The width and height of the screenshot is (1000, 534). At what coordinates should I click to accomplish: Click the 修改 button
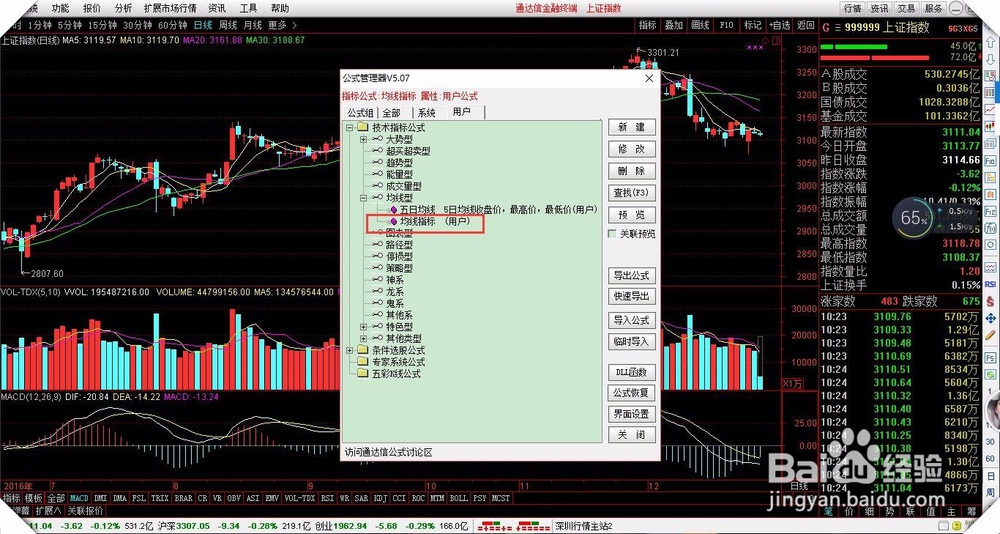(632, 149)
